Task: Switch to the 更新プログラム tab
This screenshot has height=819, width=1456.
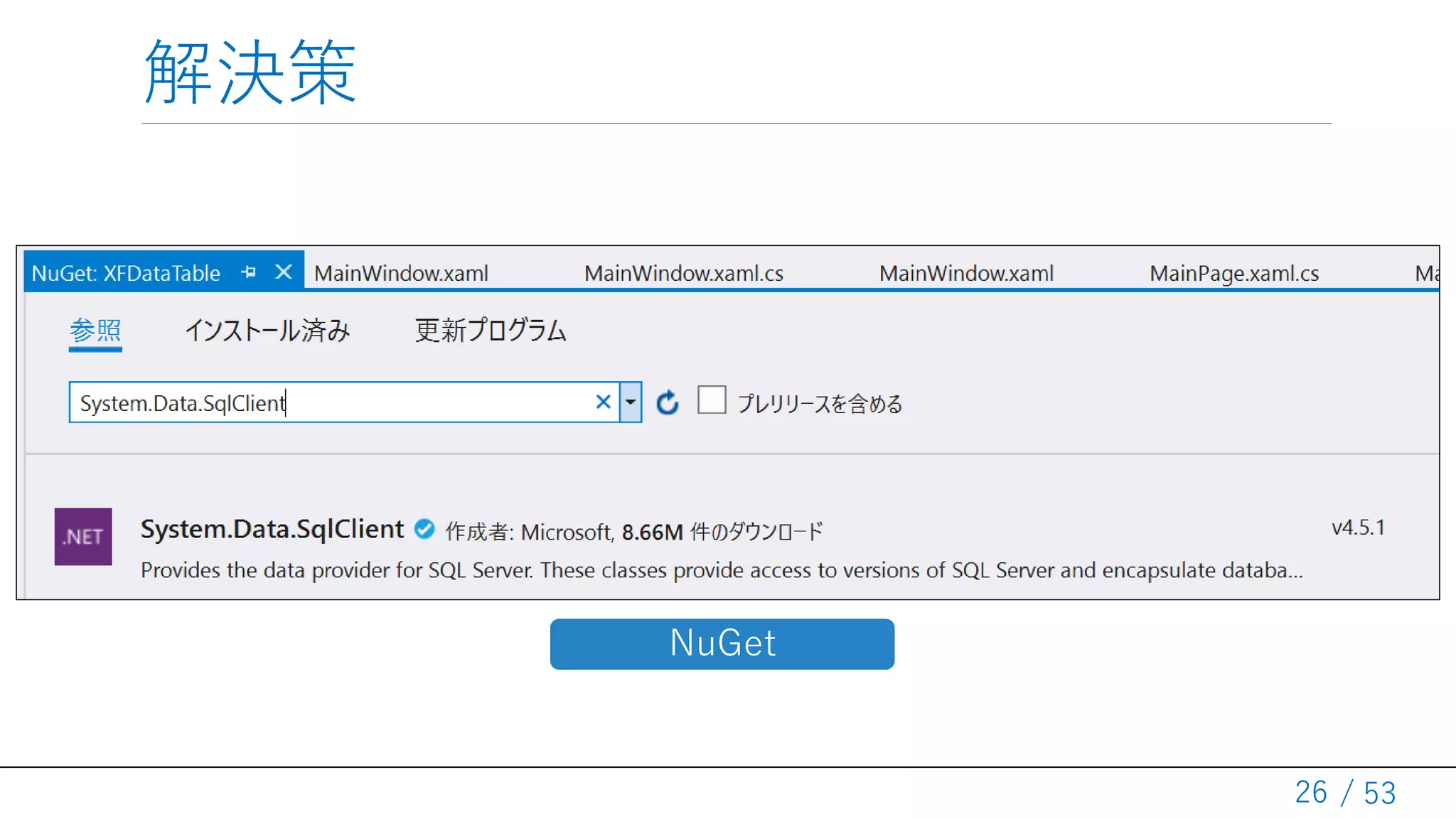Action: (491, 331)
